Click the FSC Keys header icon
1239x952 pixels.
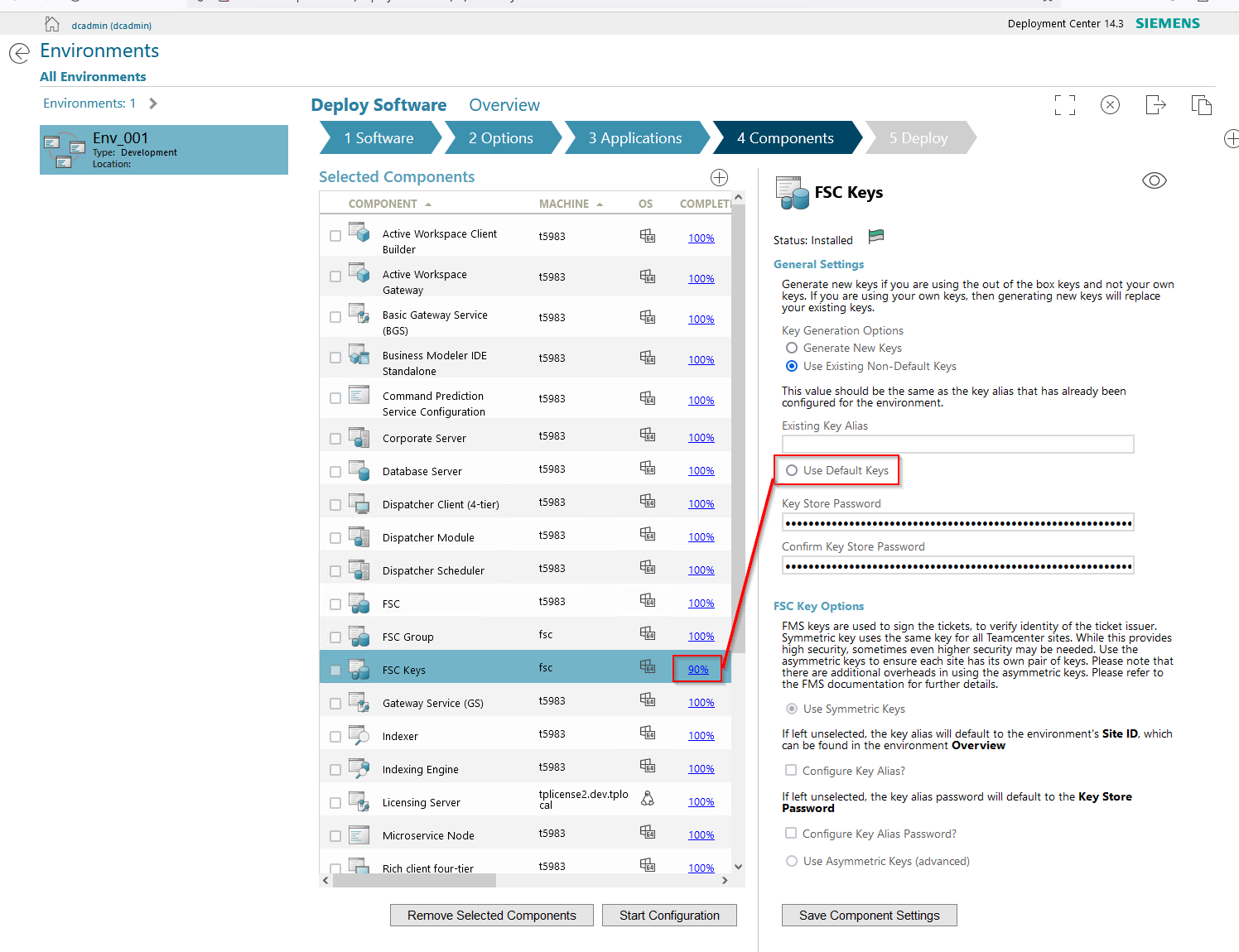point(792,193)
